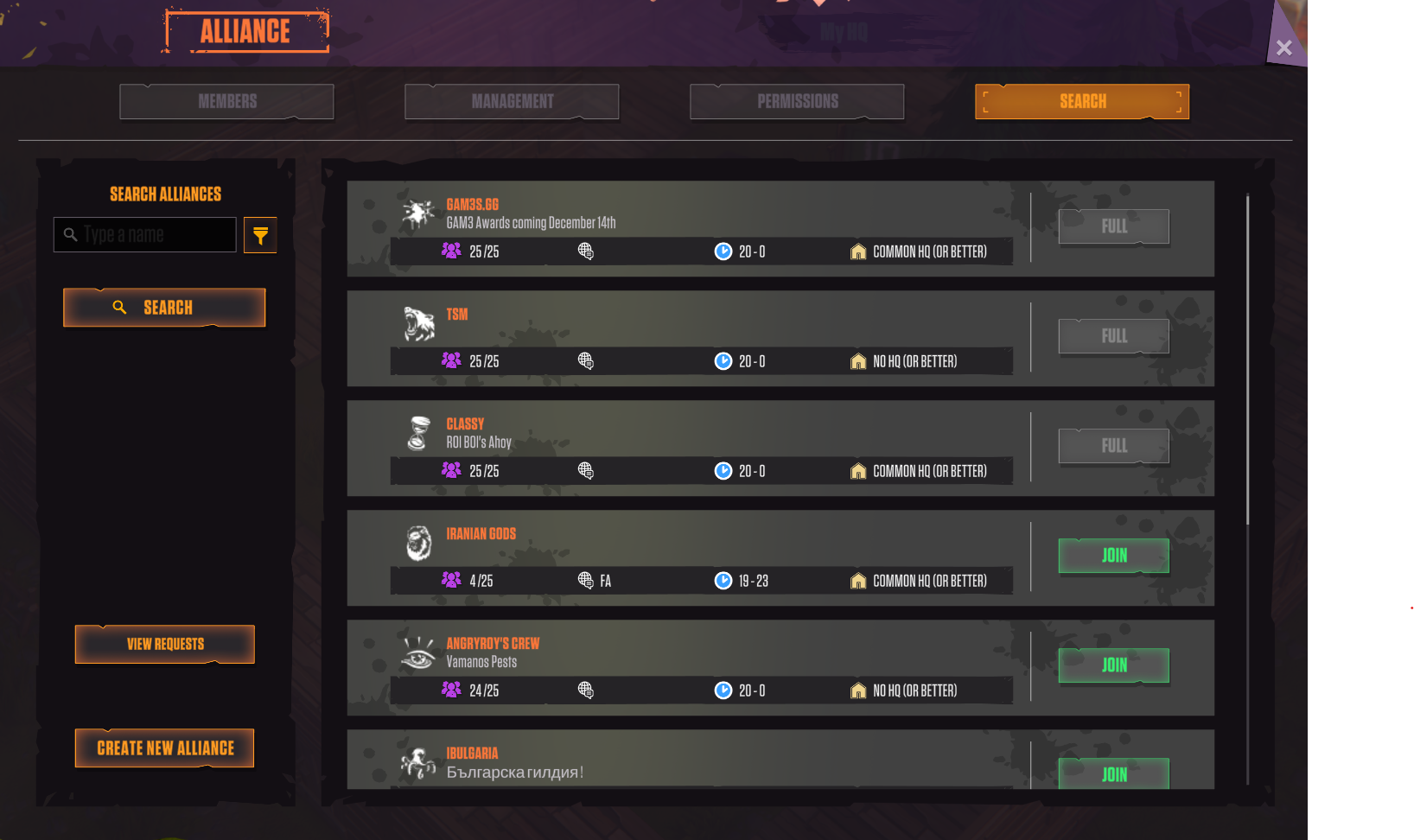The width and height of the screenshot is (1414, 840).
Task: Click IRANIAN GODS lion emblem
Action: coord(418,543)
